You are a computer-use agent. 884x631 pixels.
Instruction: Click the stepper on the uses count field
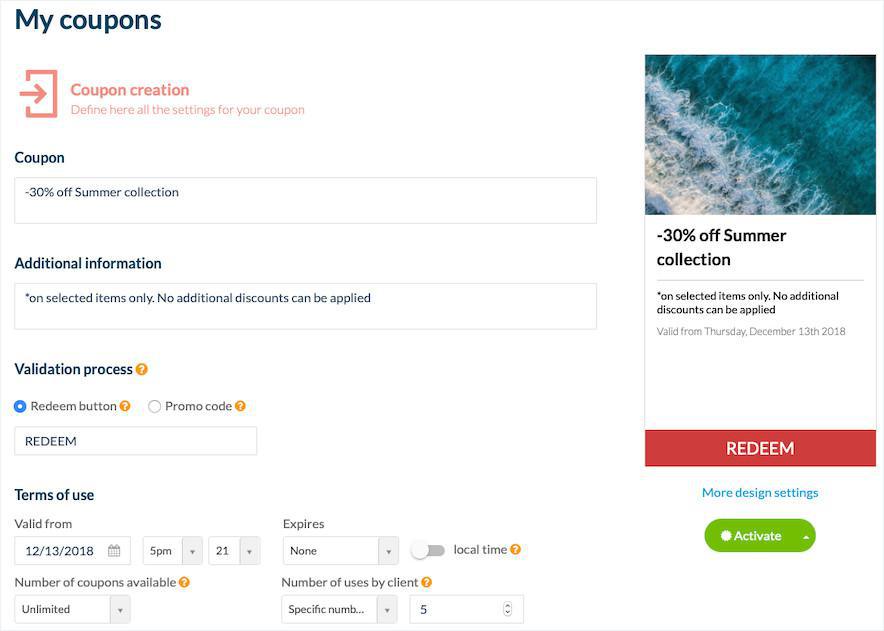coord(507,609)
